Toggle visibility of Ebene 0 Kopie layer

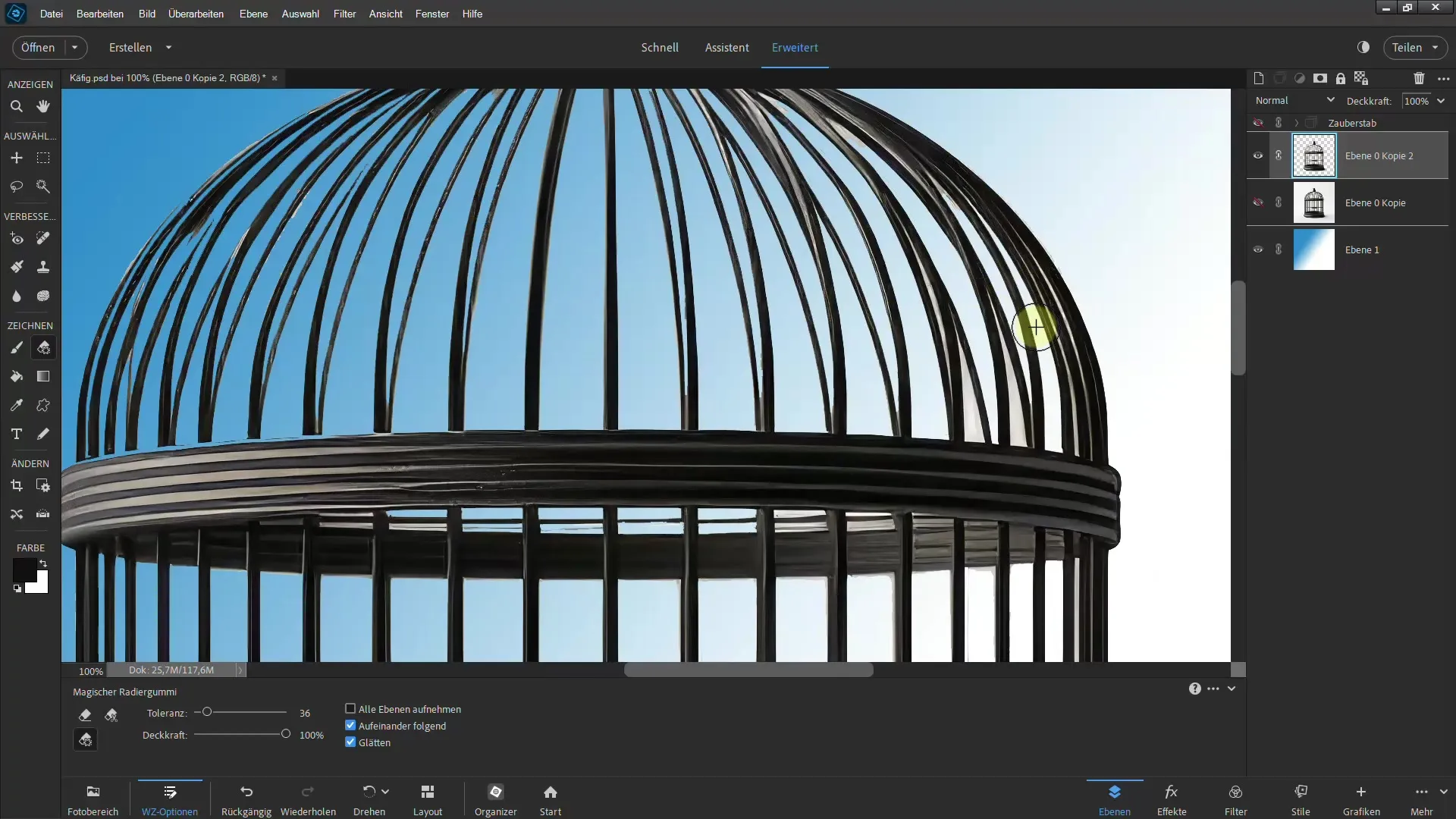(x=1258, y=202)
